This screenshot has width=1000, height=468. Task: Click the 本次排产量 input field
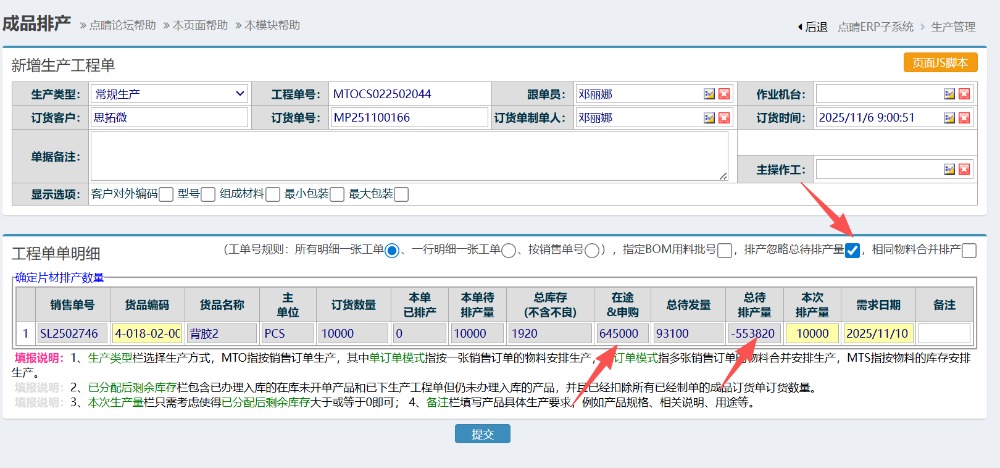812,333
